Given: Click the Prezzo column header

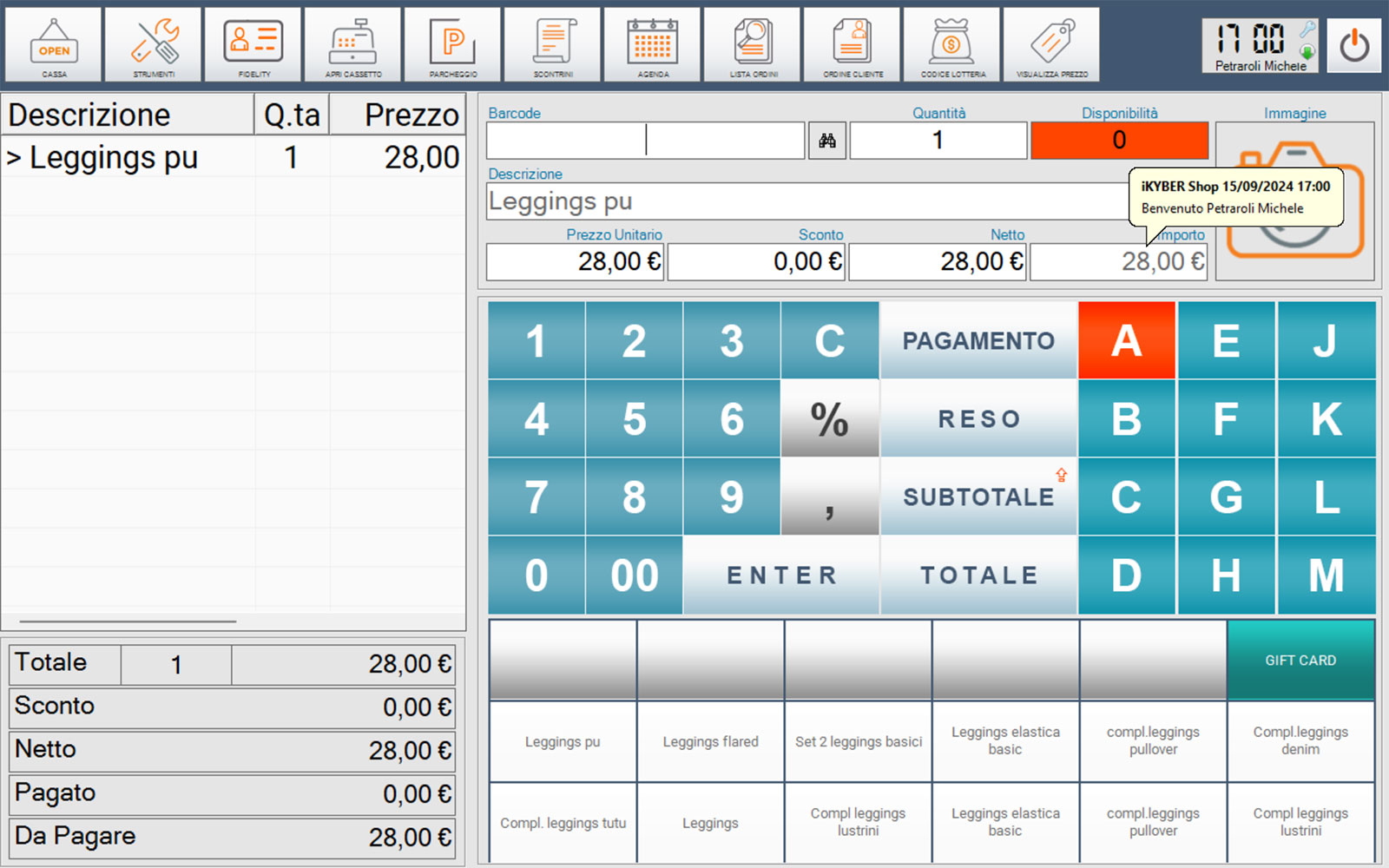Looking at the screenshot, I should point(398,115).
